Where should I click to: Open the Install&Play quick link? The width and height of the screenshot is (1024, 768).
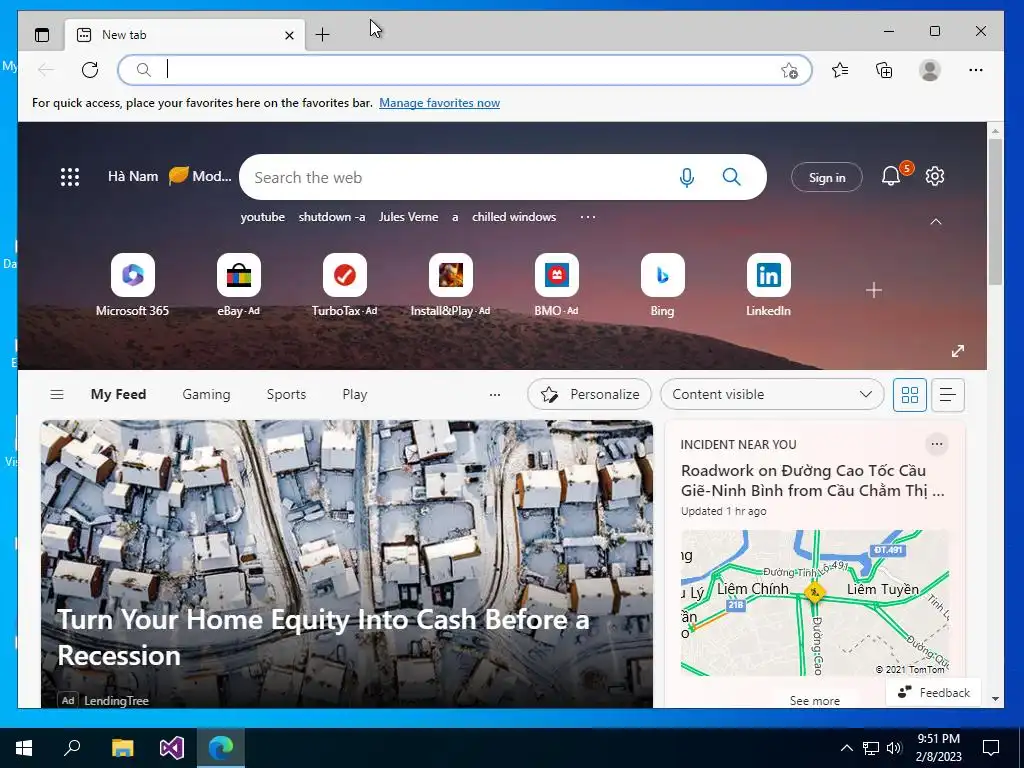click(x=451, y=285)
